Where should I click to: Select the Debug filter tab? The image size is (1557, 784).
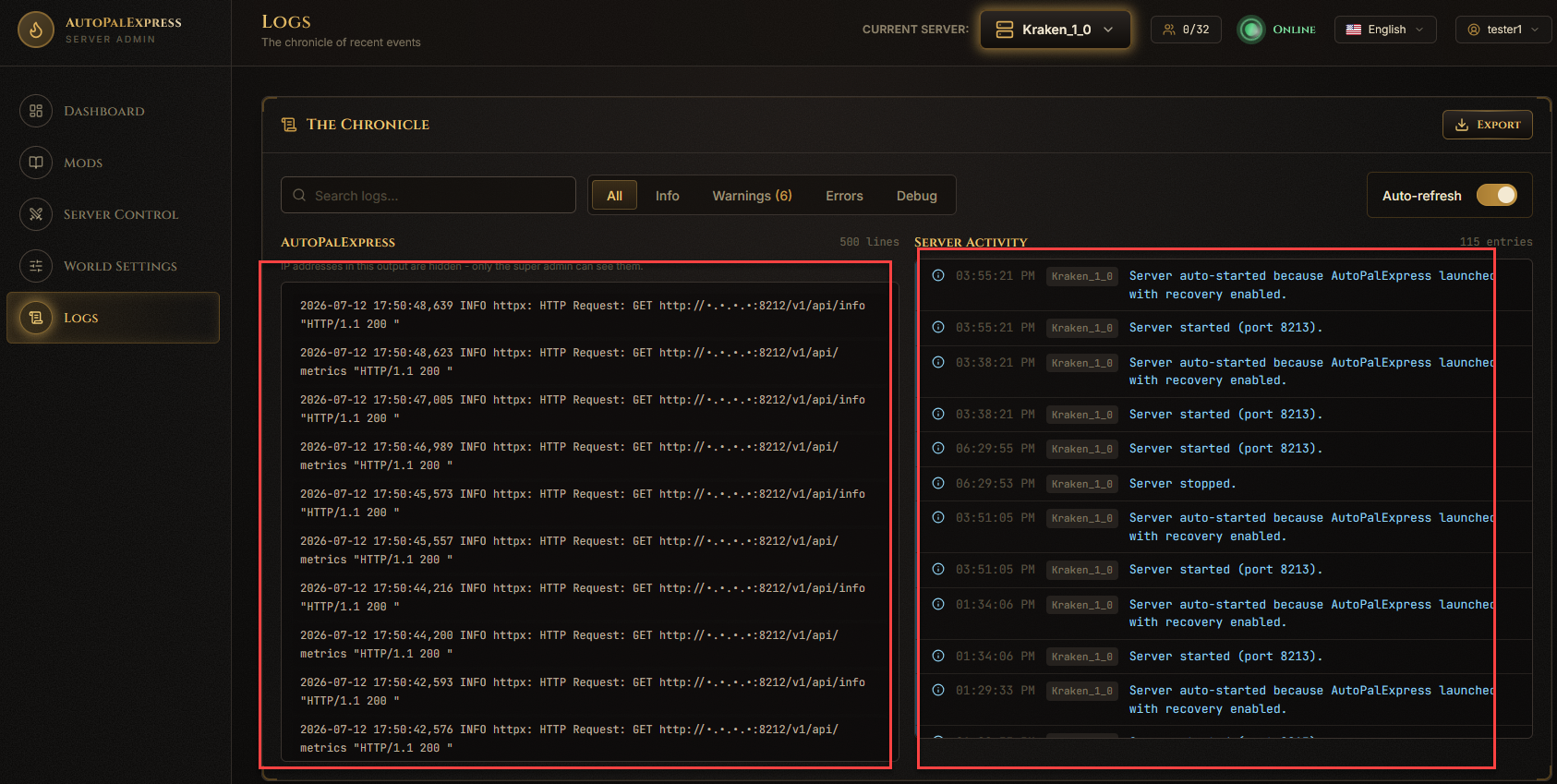916,196
